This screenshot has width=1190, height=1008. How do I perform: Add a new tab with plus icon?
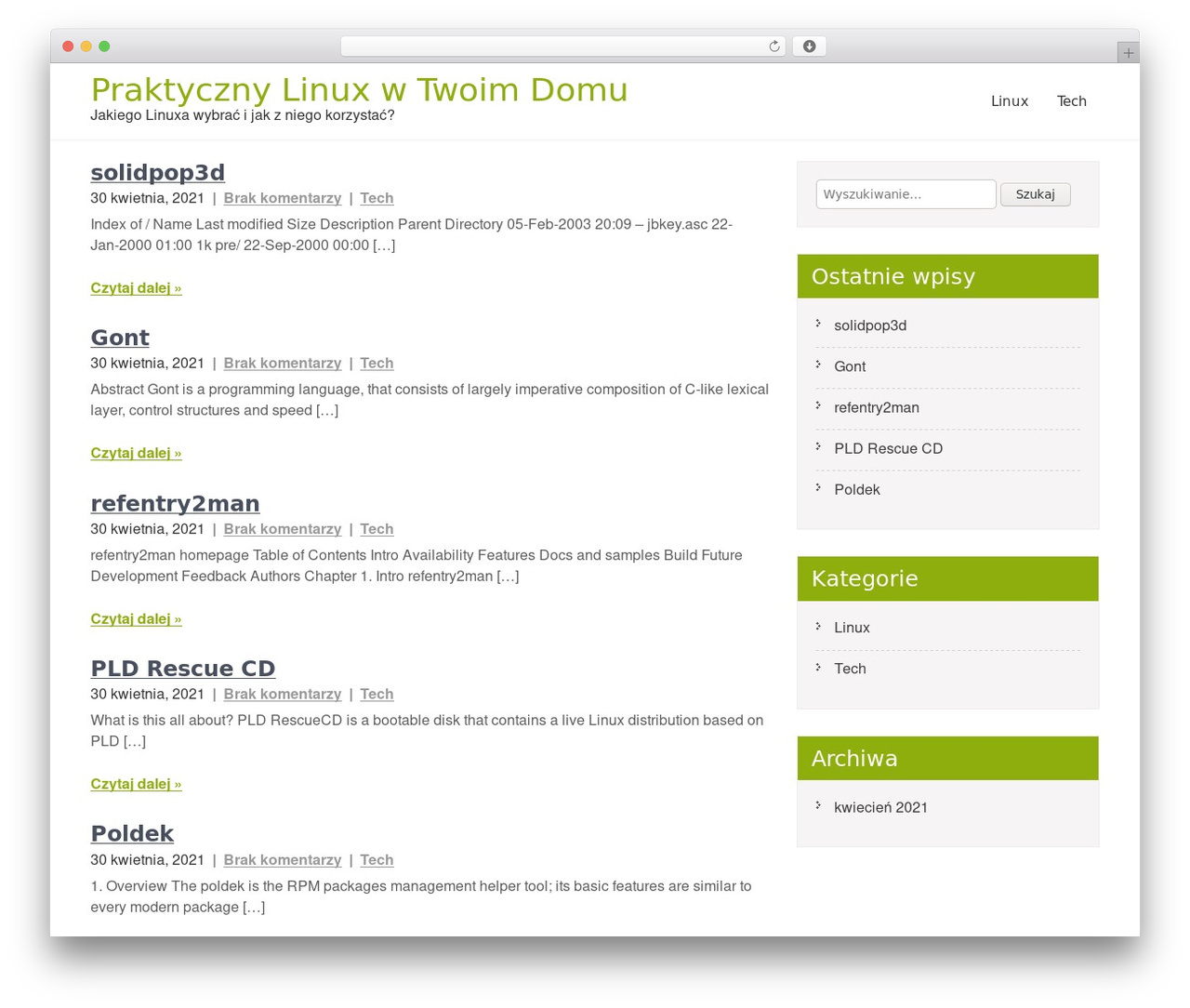pos(1128,53)
